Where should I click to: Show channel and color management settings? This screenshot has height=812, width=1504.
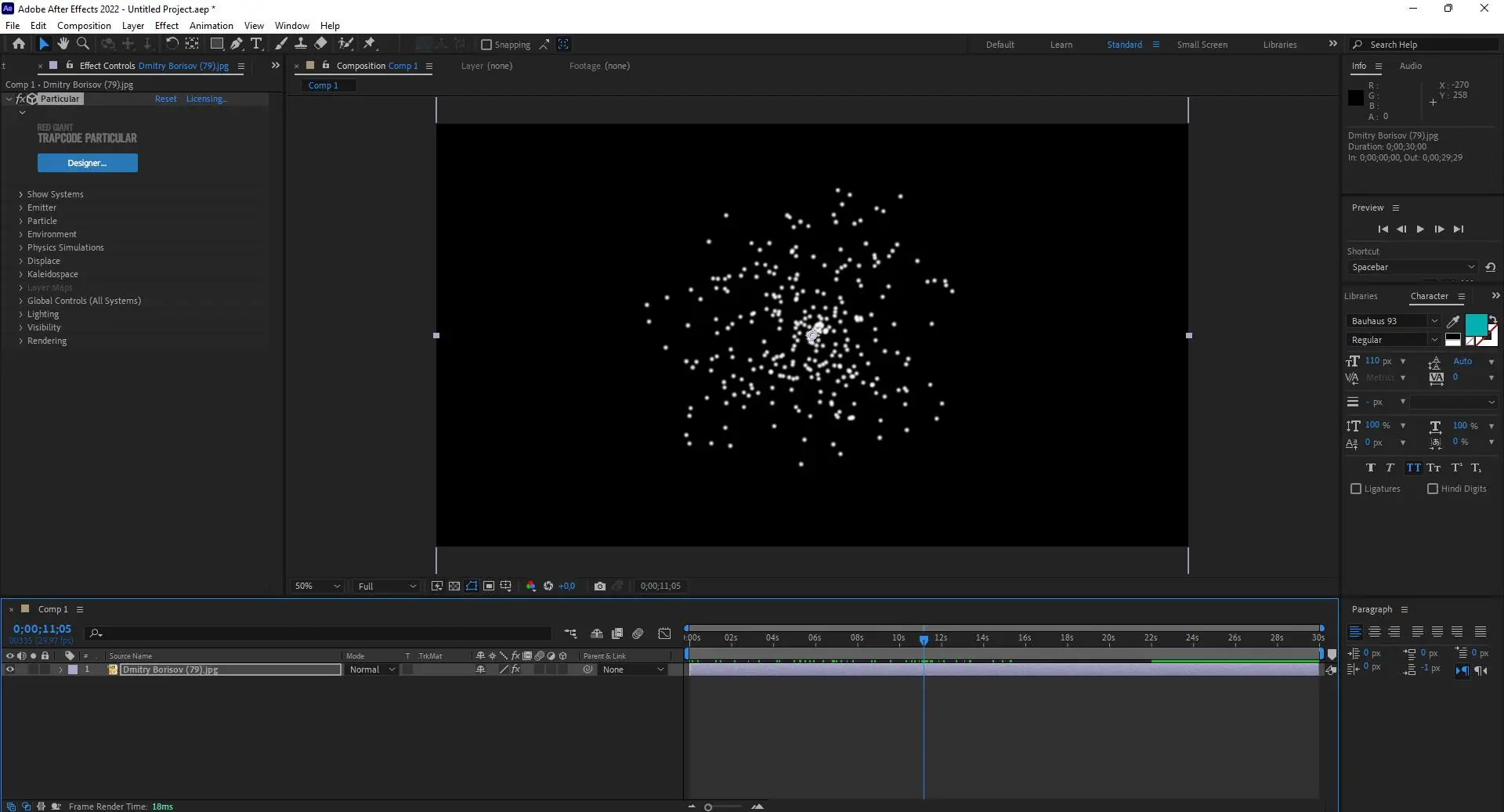pos(531,586)
